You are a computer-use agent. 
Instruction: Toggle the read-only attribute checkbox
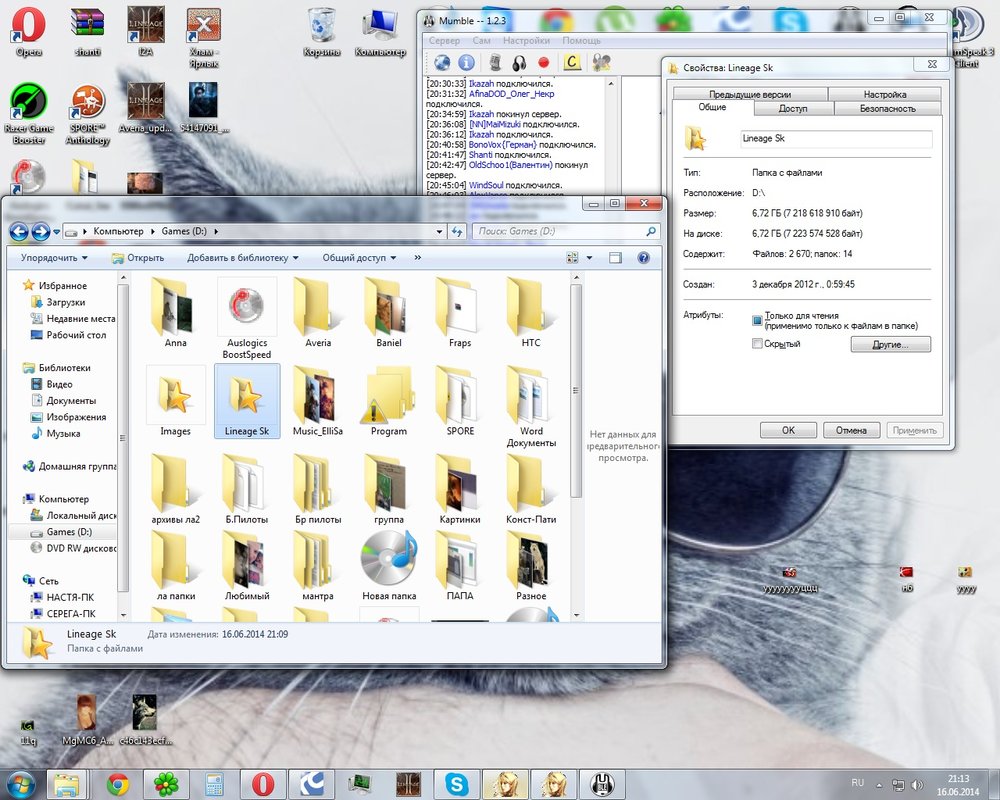point(757,320)
